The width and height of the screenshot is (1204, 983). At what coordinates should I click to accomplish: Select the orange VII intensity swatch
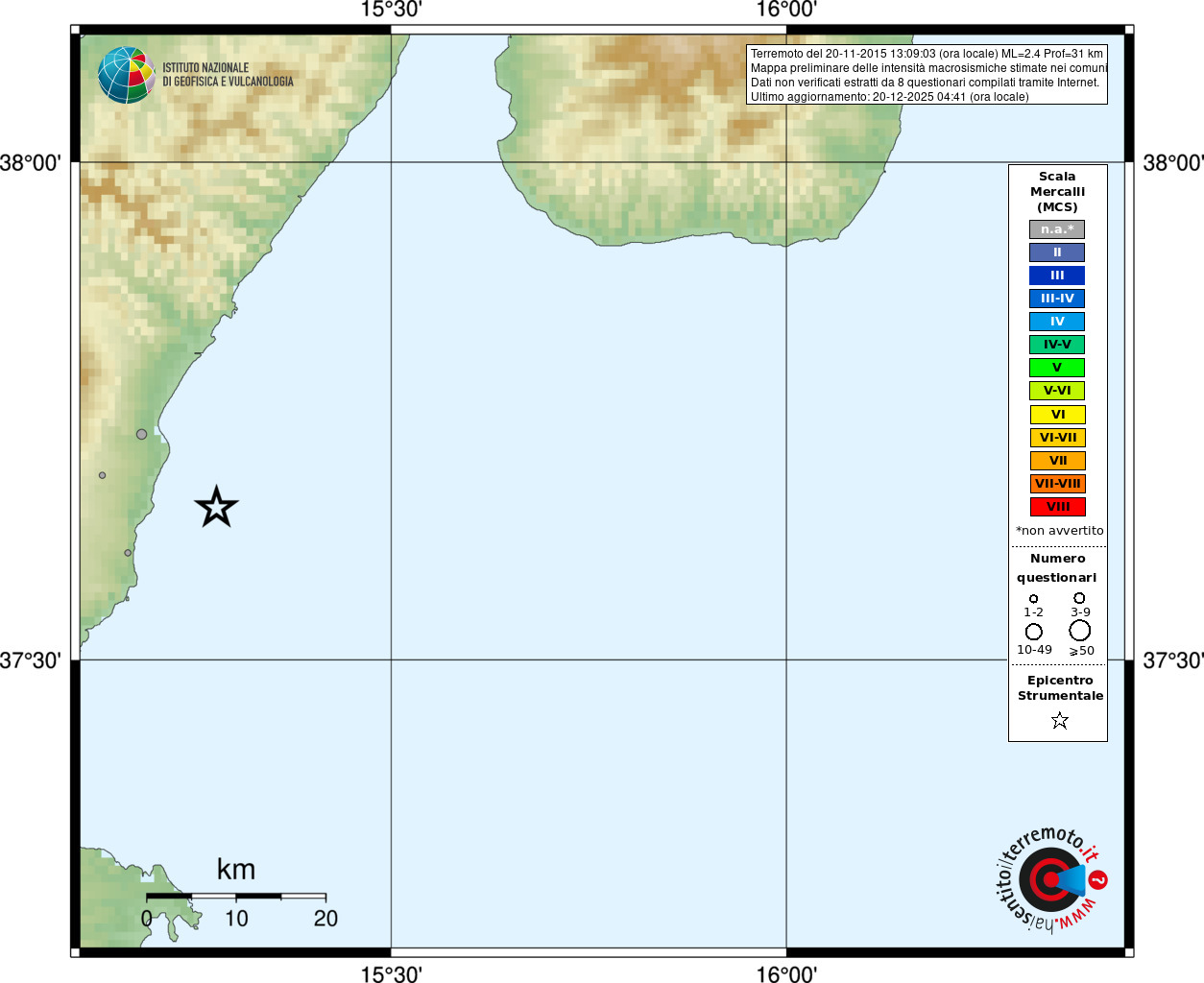coord(1057,461)
